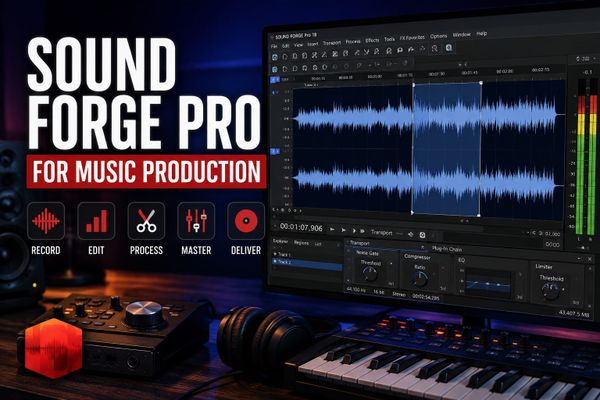Viewport: 600px width, 400px height.
Task: Open the Window menu
Action: [x=461, y=34]
